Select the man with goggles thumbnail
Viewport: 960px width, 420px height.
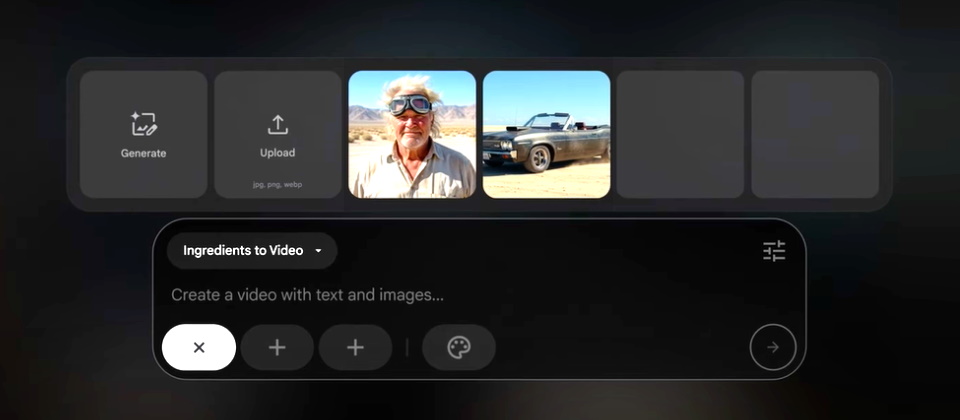(x=412, y=134)
